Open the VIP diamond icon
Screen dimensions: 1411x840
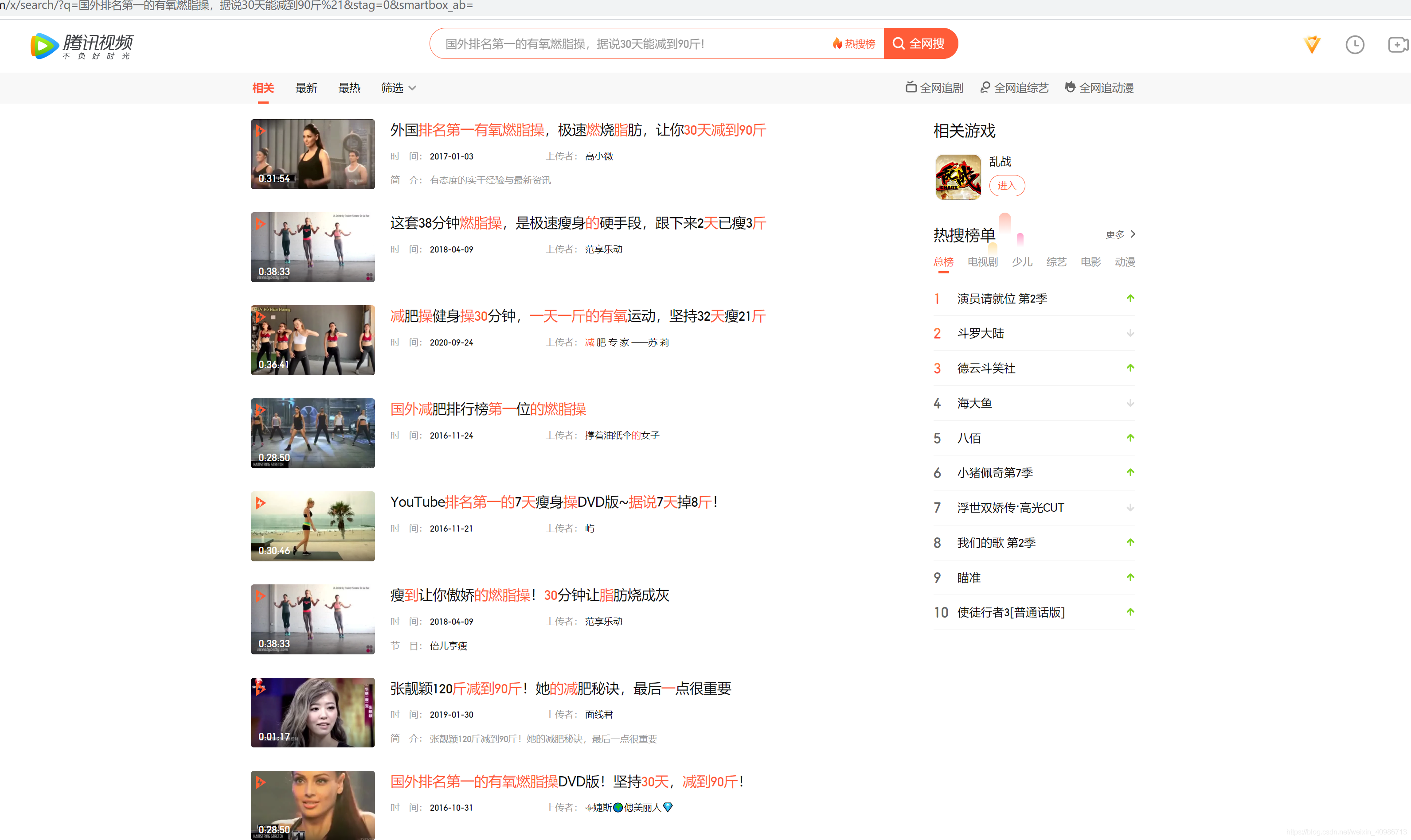1311,45
